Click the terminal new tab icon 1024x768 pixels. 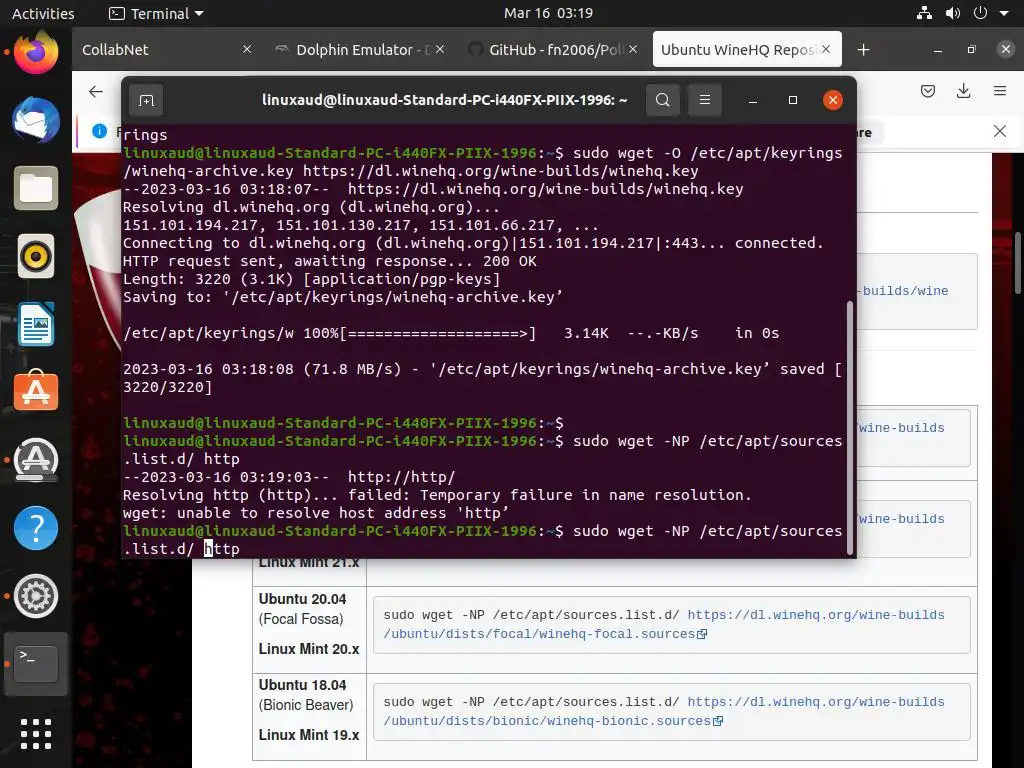[146, 100]
